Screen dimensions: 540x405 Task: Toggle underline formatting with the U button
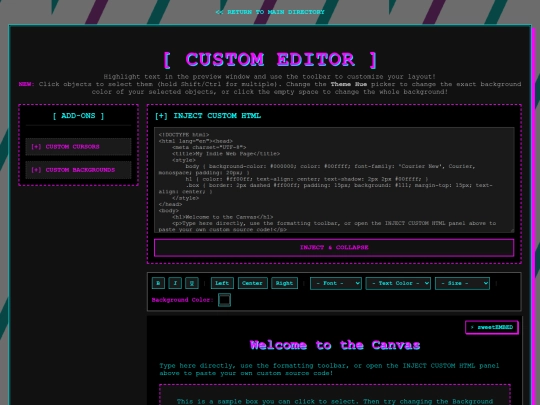tap(192, 283)
